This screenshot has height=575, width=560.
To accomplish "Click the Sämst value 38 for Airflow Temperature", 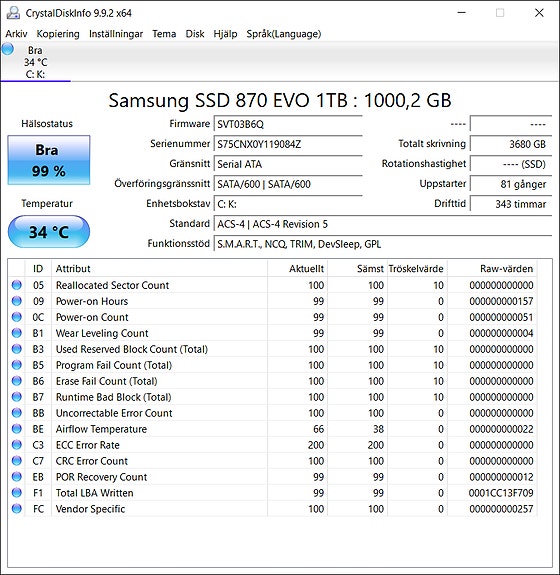I will click(378, 429).
